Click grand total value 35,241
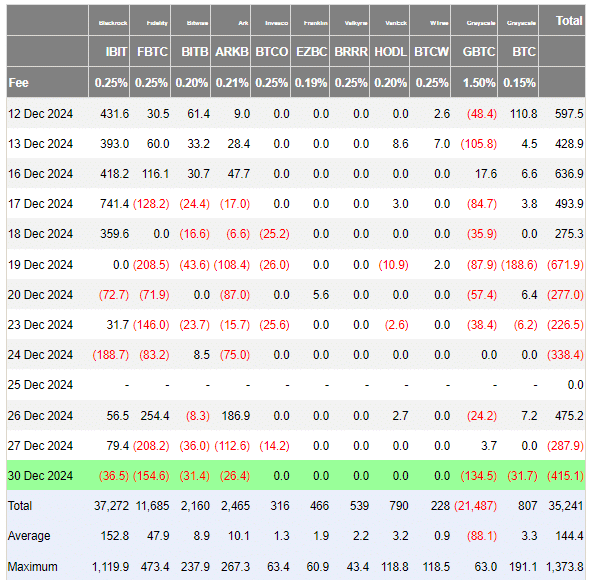593x580 pixels. (566, 506)
